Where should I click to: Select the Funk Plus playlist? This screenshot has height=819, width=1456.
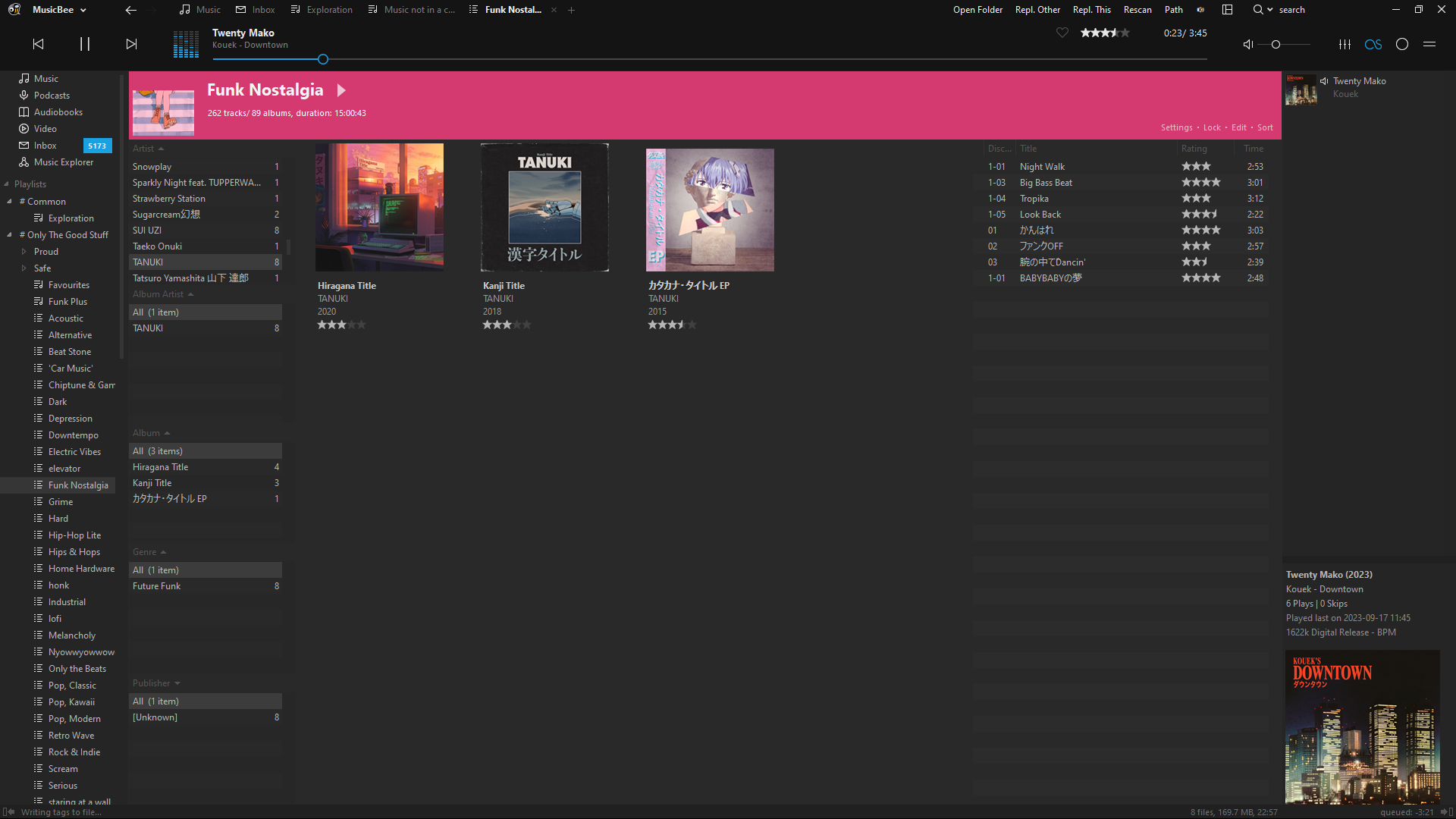click(x=67, y=302)
